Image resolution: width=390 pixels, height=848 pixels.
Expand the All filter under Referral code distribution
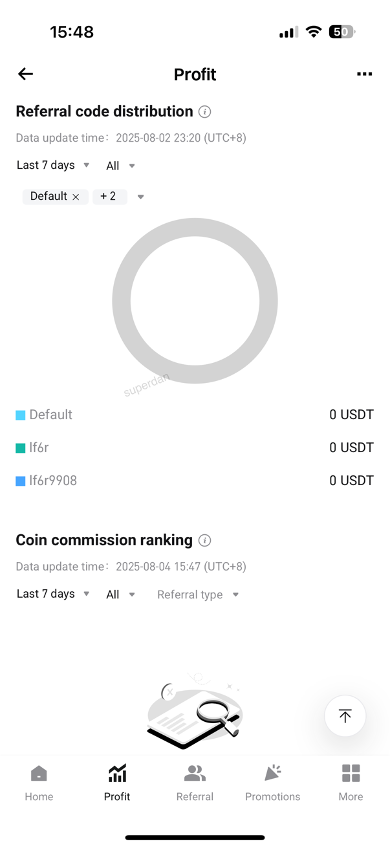tap(120, 166)
